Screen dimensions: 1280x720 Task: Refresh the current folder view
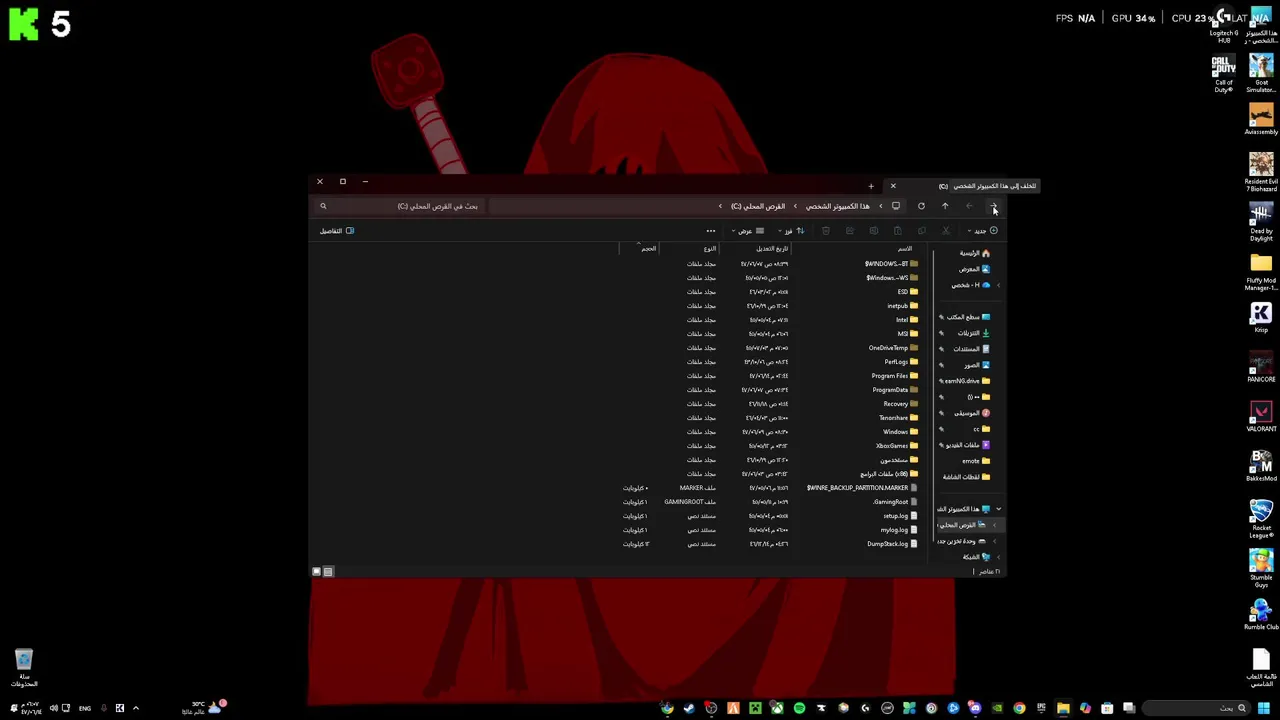921,206
